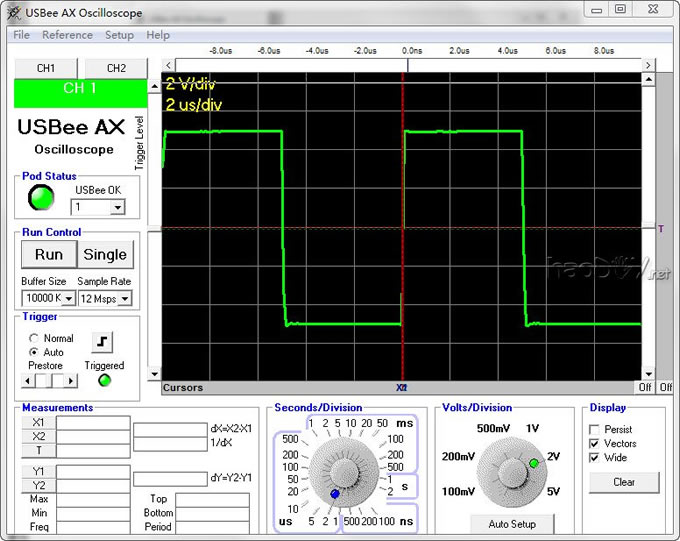Expand the USBee pod number dropdown
This screenshot has width=680, height=541.
click(117, 207)
